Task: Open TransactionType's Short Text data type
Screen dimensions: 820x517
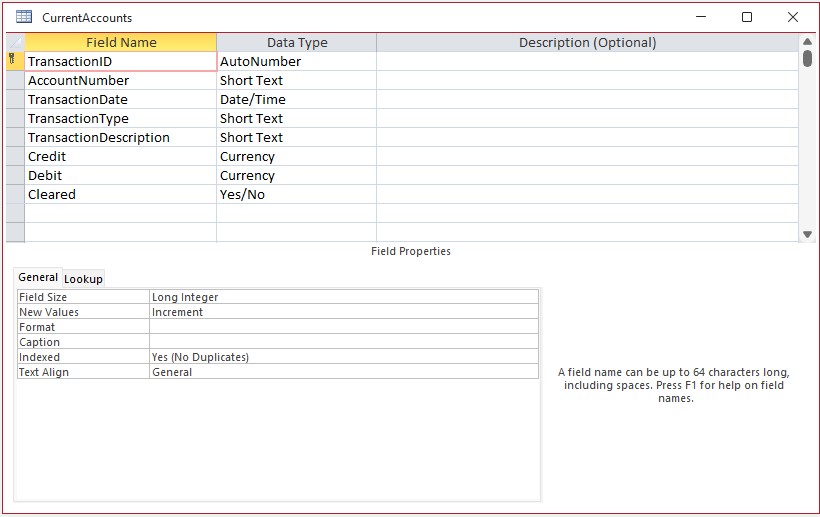Action: click(x=297, y=118)
